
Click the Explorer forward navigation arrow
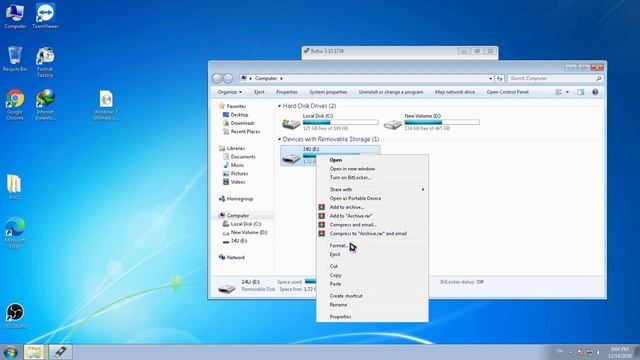(x=228, y=78)
